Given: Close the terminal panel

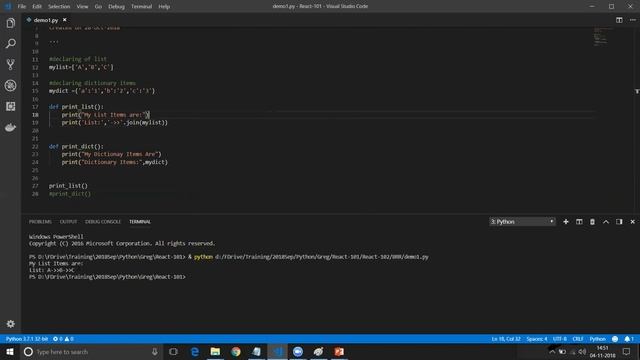Looking at the screenshot, I should pos(633,222).
